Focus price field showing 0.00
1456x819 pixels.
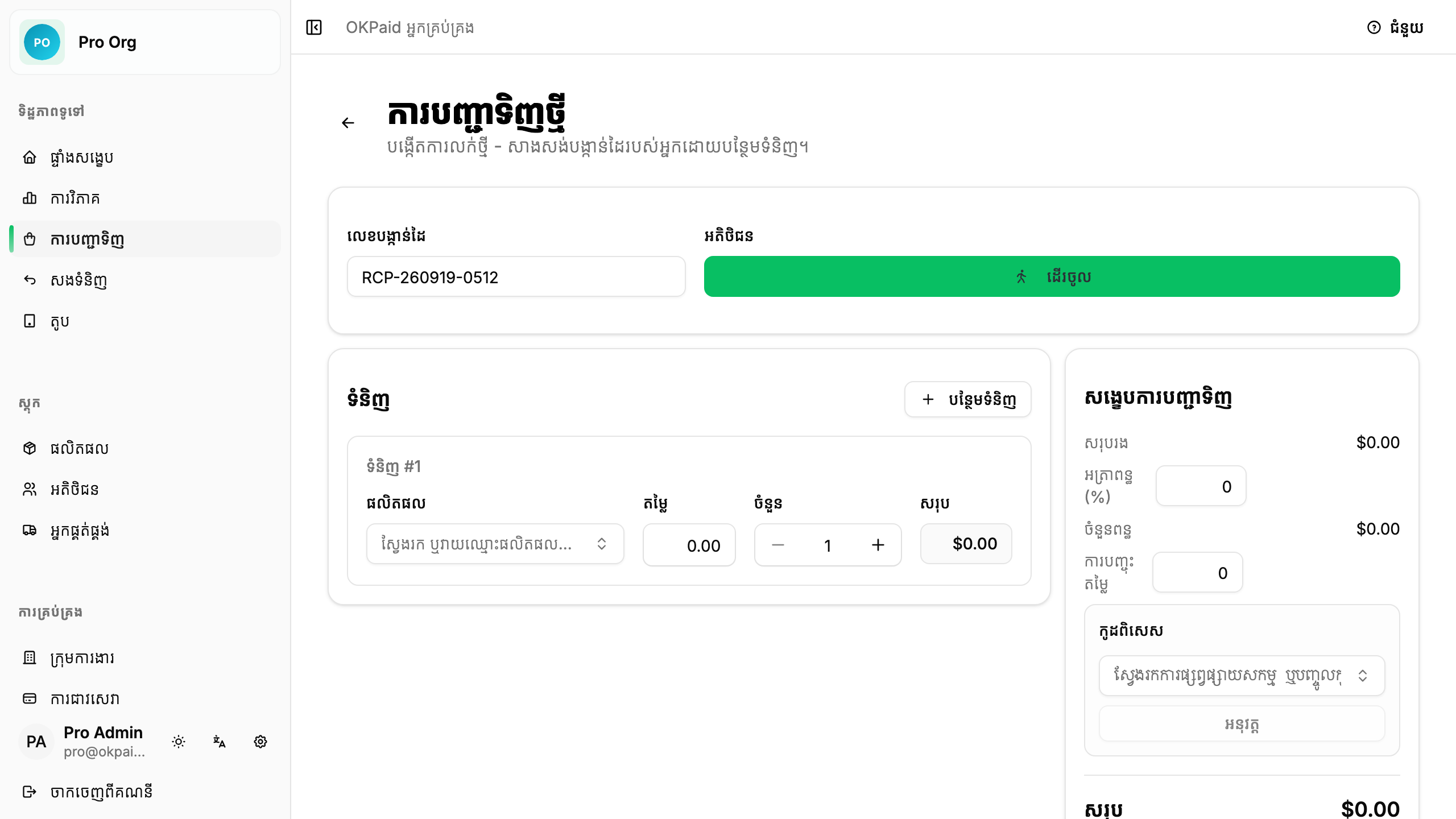689,545
